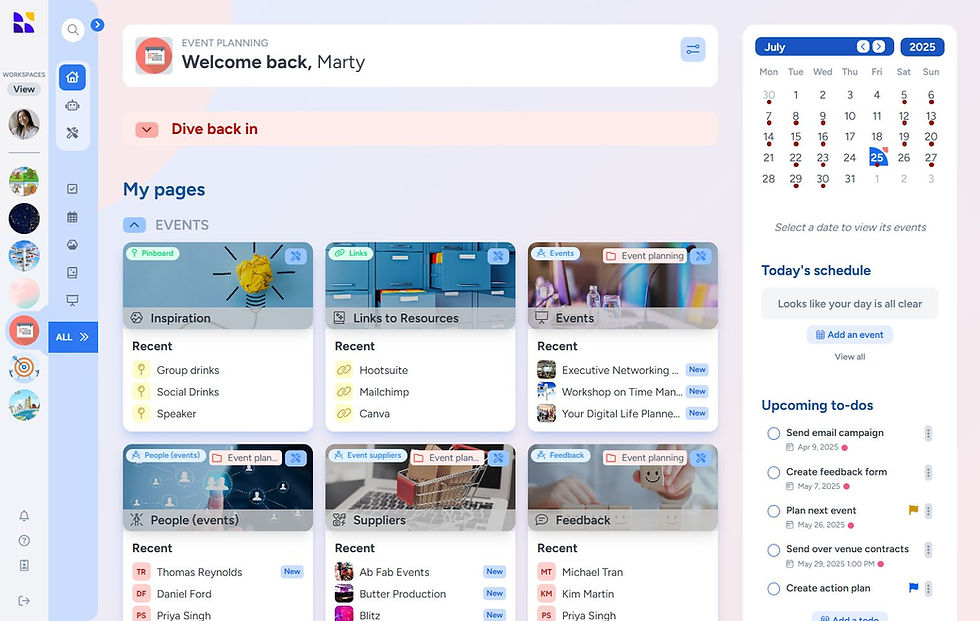Image resolution: width=980 pixels, height=621 pixels.
Task: Collapse the EVENTS section chevron
Action: coord(134,225)
